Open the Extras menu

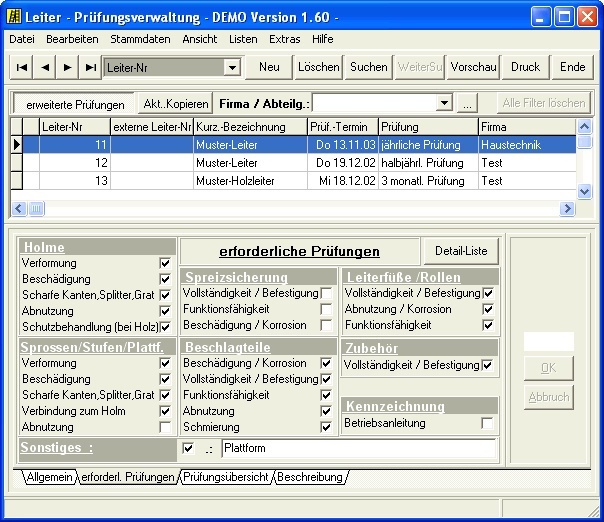point(285,39)
